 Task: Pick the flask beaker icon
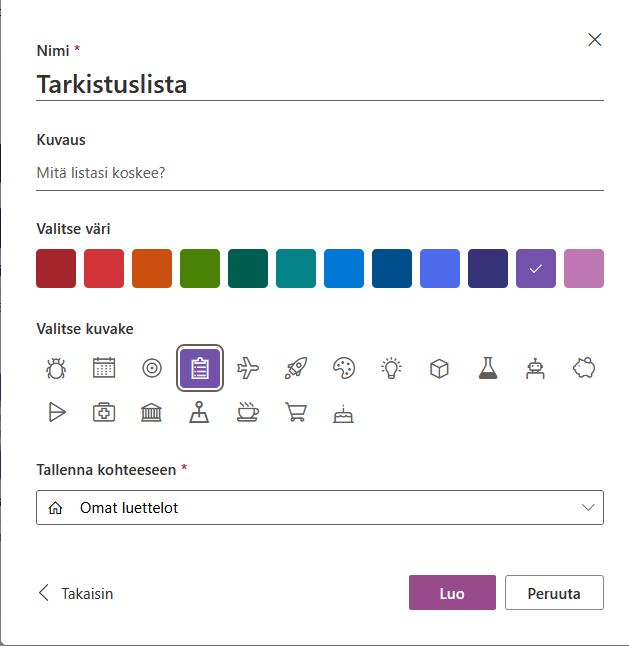pyautogui.click(x=487, y=369)
